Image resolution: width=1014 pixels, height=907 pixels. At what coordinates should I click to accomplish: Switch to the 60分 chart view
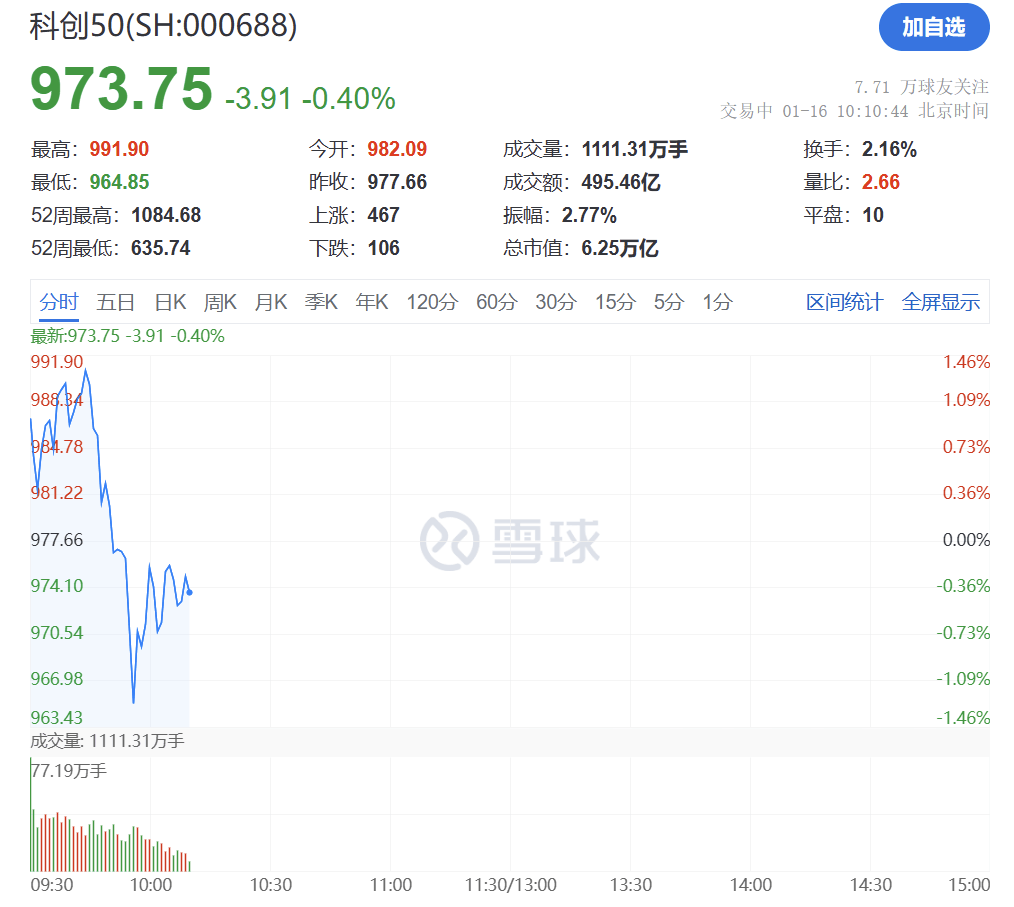(495, 301)
